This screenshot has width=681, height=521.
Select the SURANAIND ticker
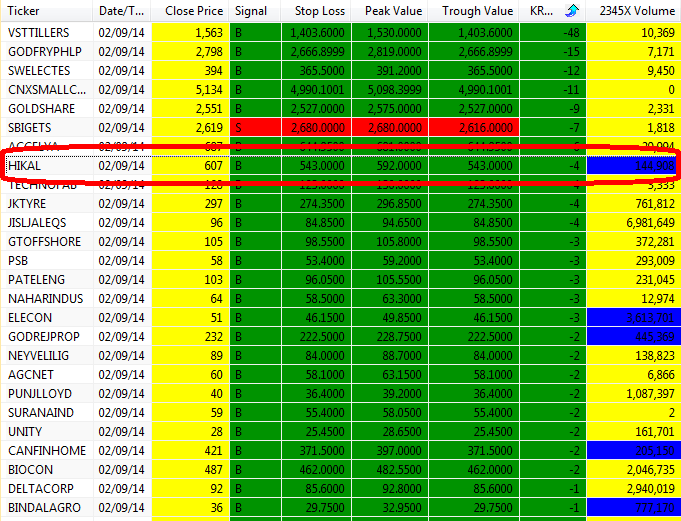click(x=41, y=413)
